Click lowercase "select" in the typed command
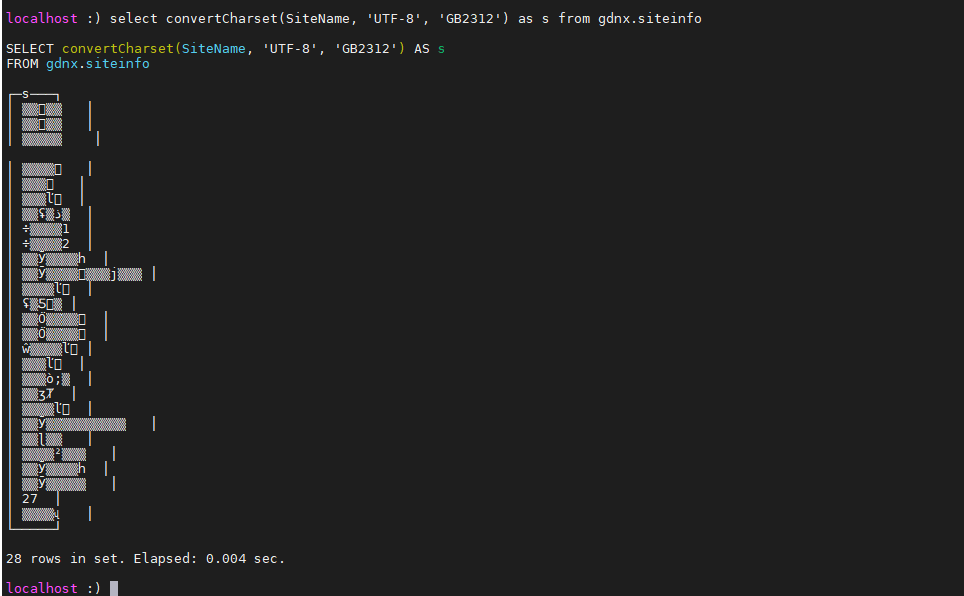The height and width of the screenshot is (596, 964). click(133, 19)
